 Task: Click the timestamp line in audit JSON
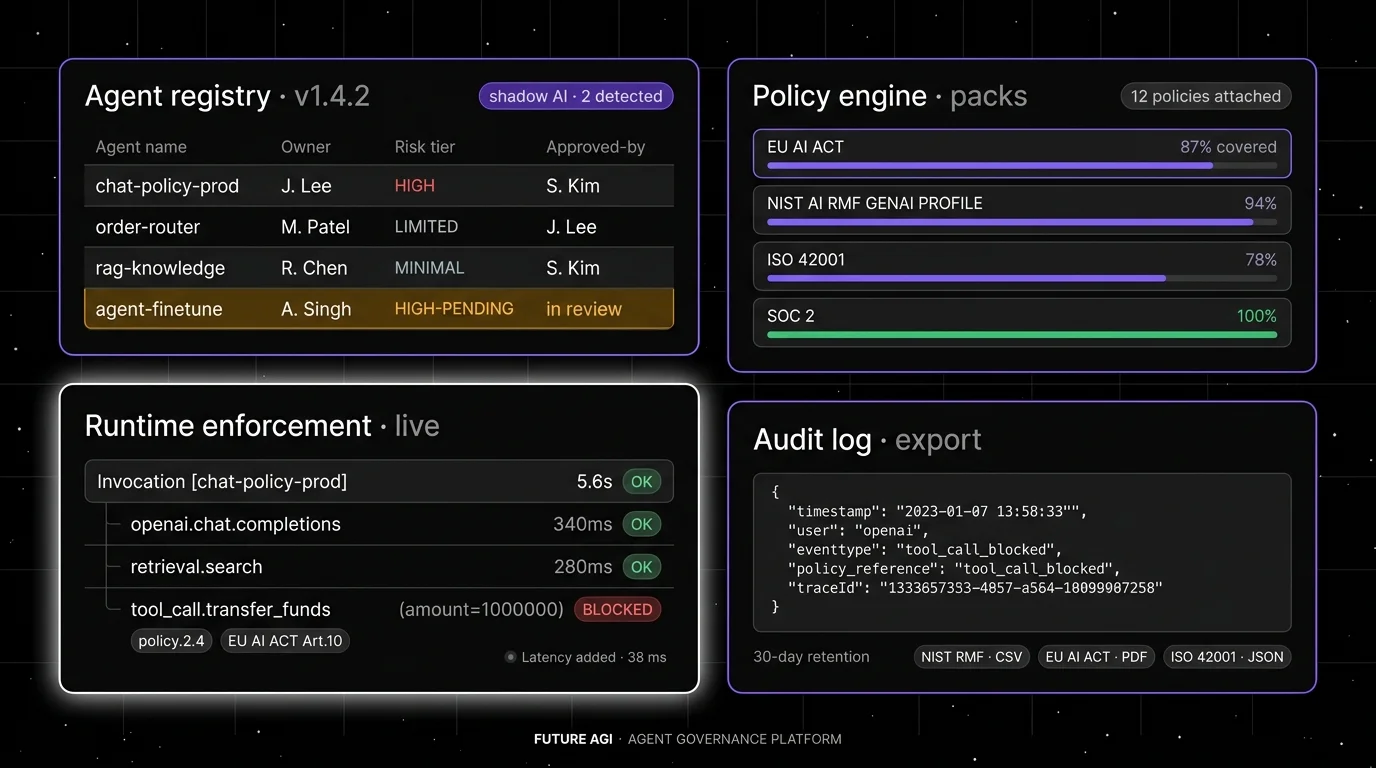pos(937,512)
